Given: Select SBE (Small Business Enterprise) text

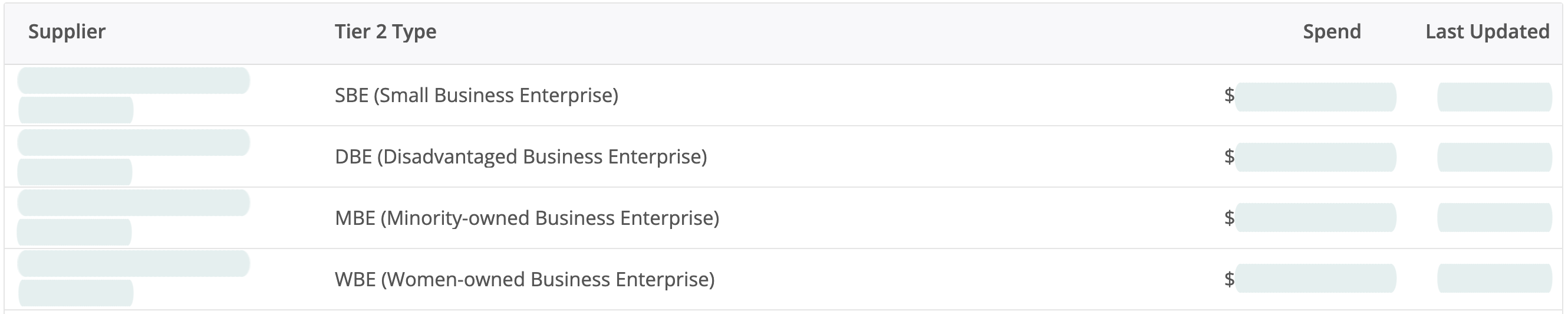Looking at the screenshot, I should 476,96.
